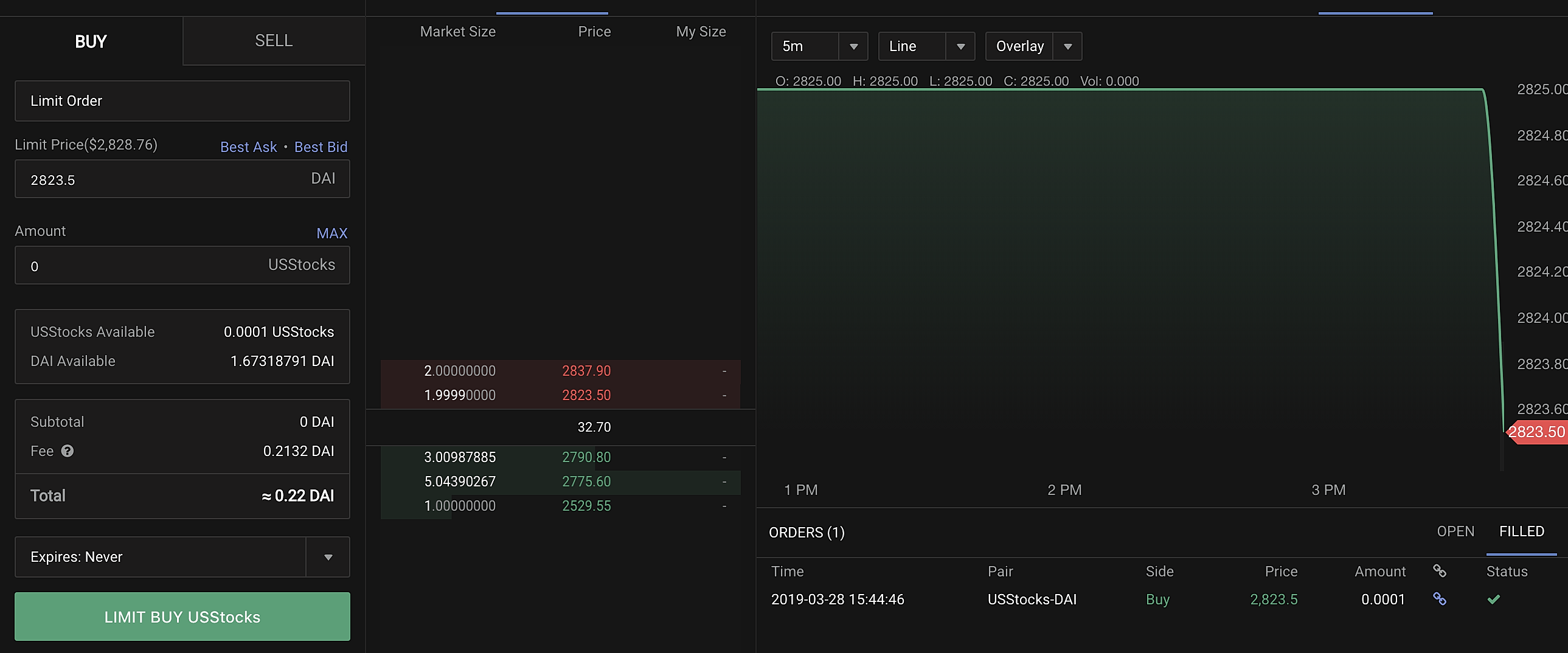Focus the Amount input field
The height and width of the screenshot is (653, 1568).
click(x=182, y=265)
